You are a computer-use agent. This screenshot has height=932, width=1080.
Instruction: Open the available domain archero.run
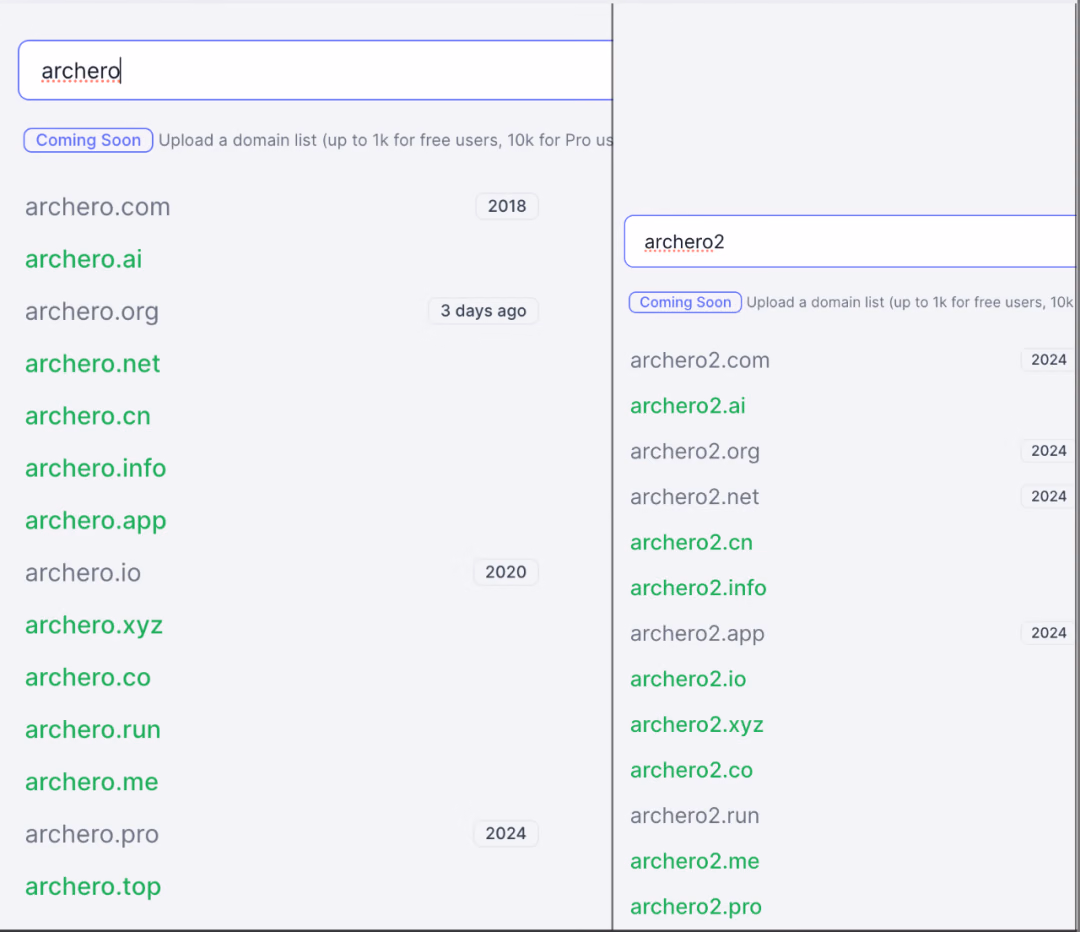point(93,729)
